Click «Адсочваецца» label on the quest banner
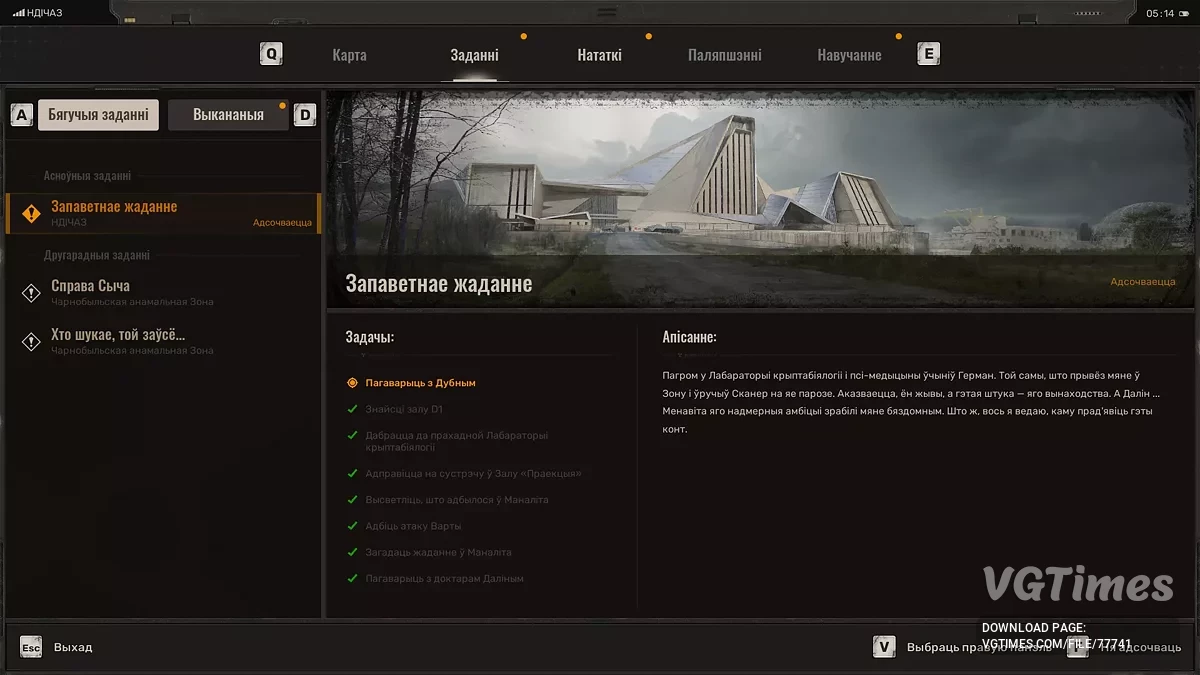 [1143, 282]
